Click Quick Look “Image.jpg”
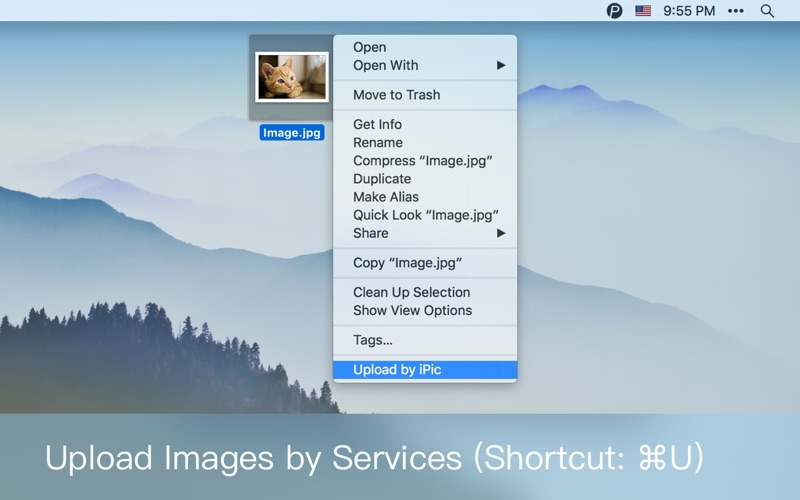This screenshot has width=800, height=500. tap(425, 215)
